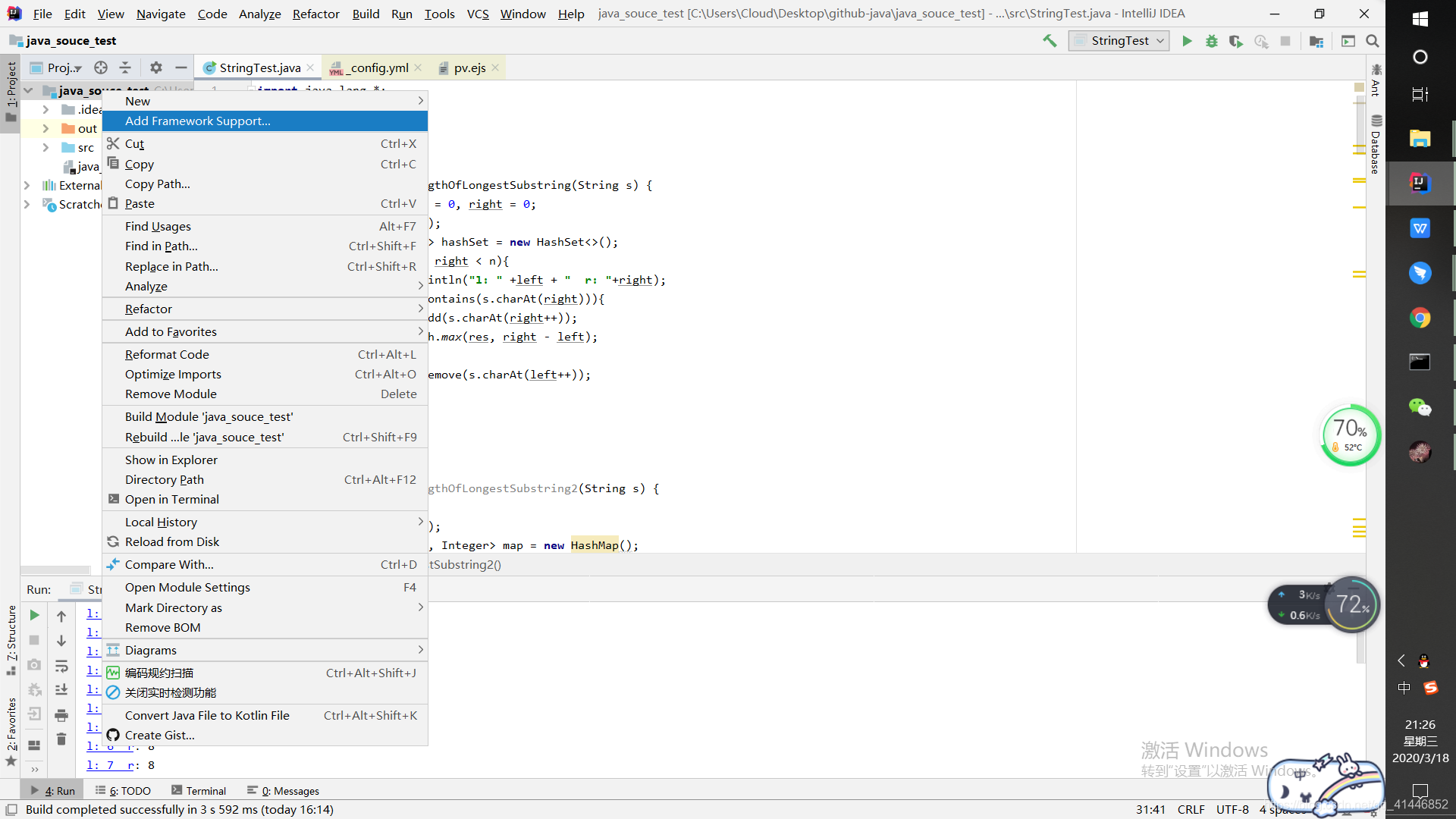Toggle soft-wrap in Run console

tap(61, 666)
